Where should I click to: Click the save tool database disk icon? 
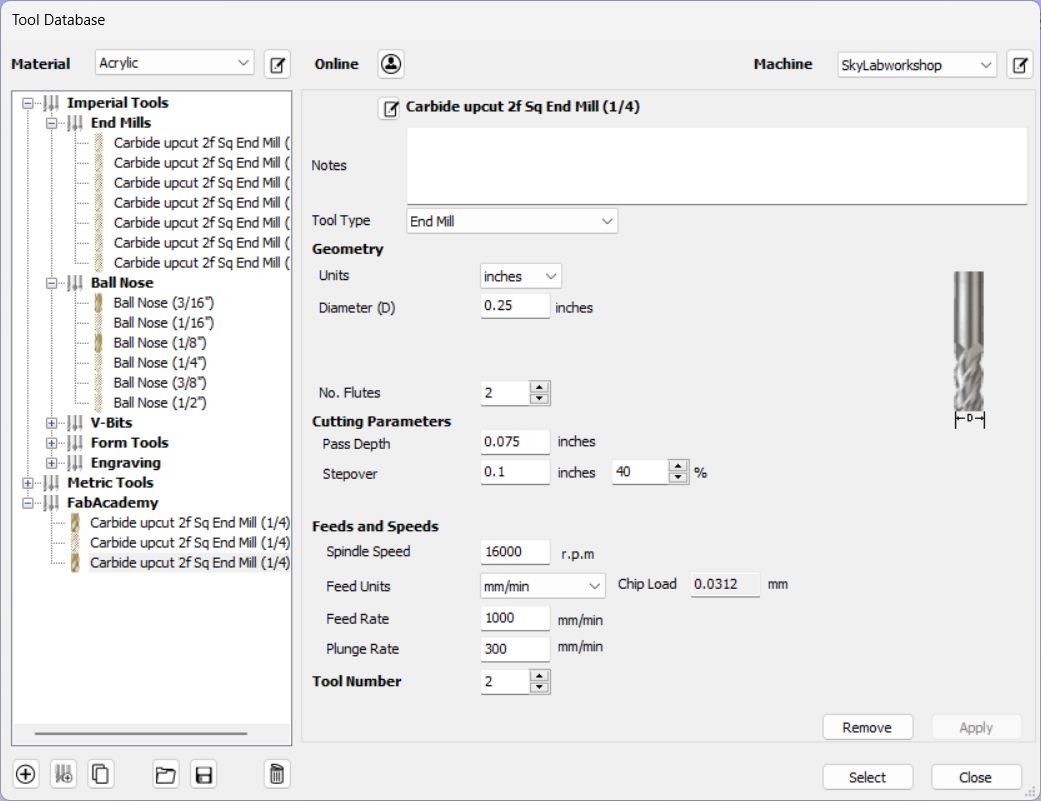[x=204, y=774]
